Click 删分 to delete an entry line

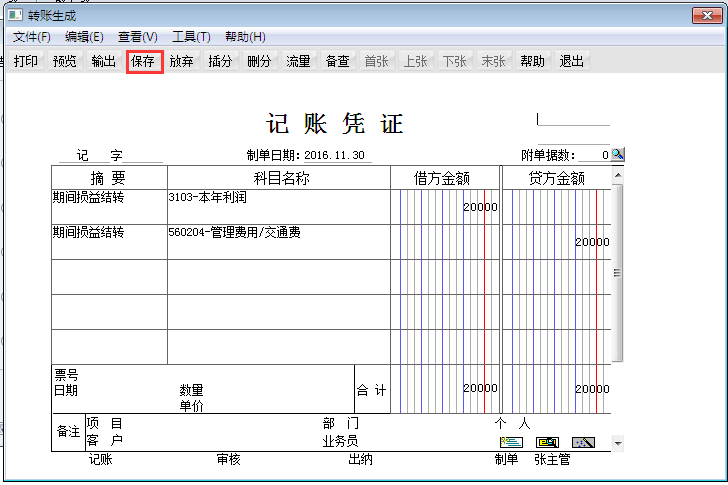point(259,61)
